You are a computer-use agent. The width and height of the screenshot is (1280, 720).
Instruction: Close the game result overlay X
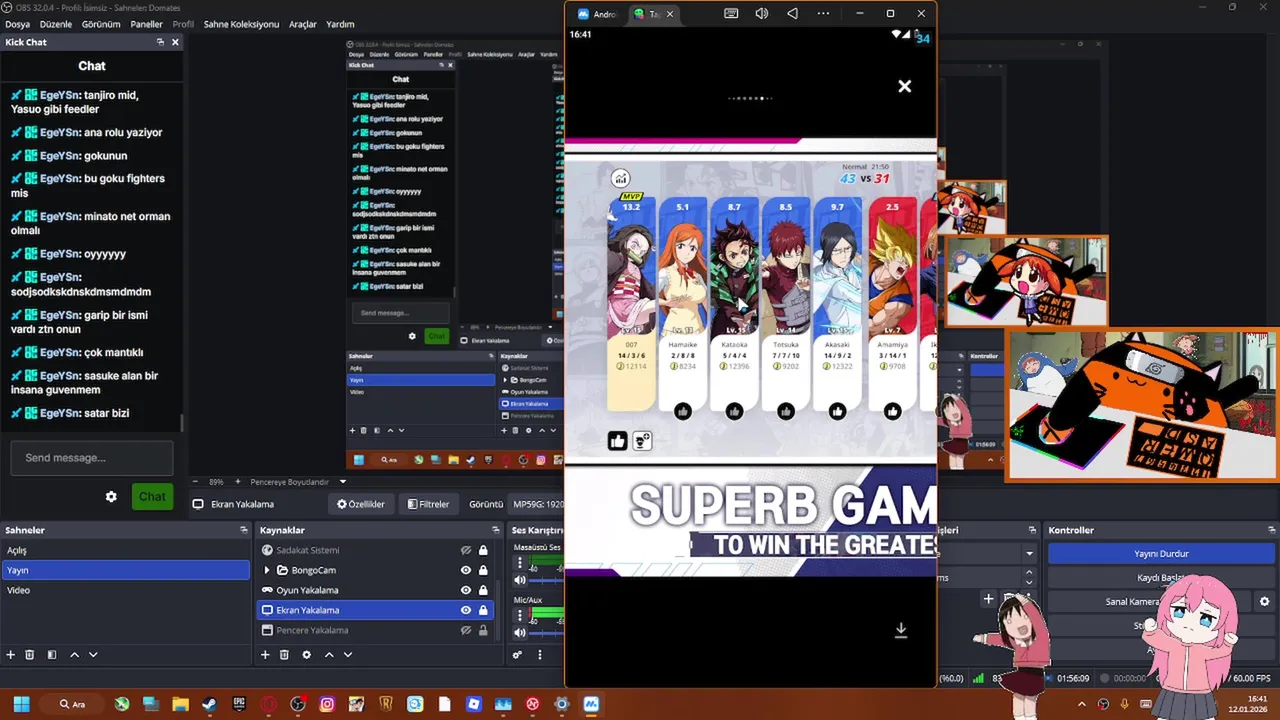[905, 86]
